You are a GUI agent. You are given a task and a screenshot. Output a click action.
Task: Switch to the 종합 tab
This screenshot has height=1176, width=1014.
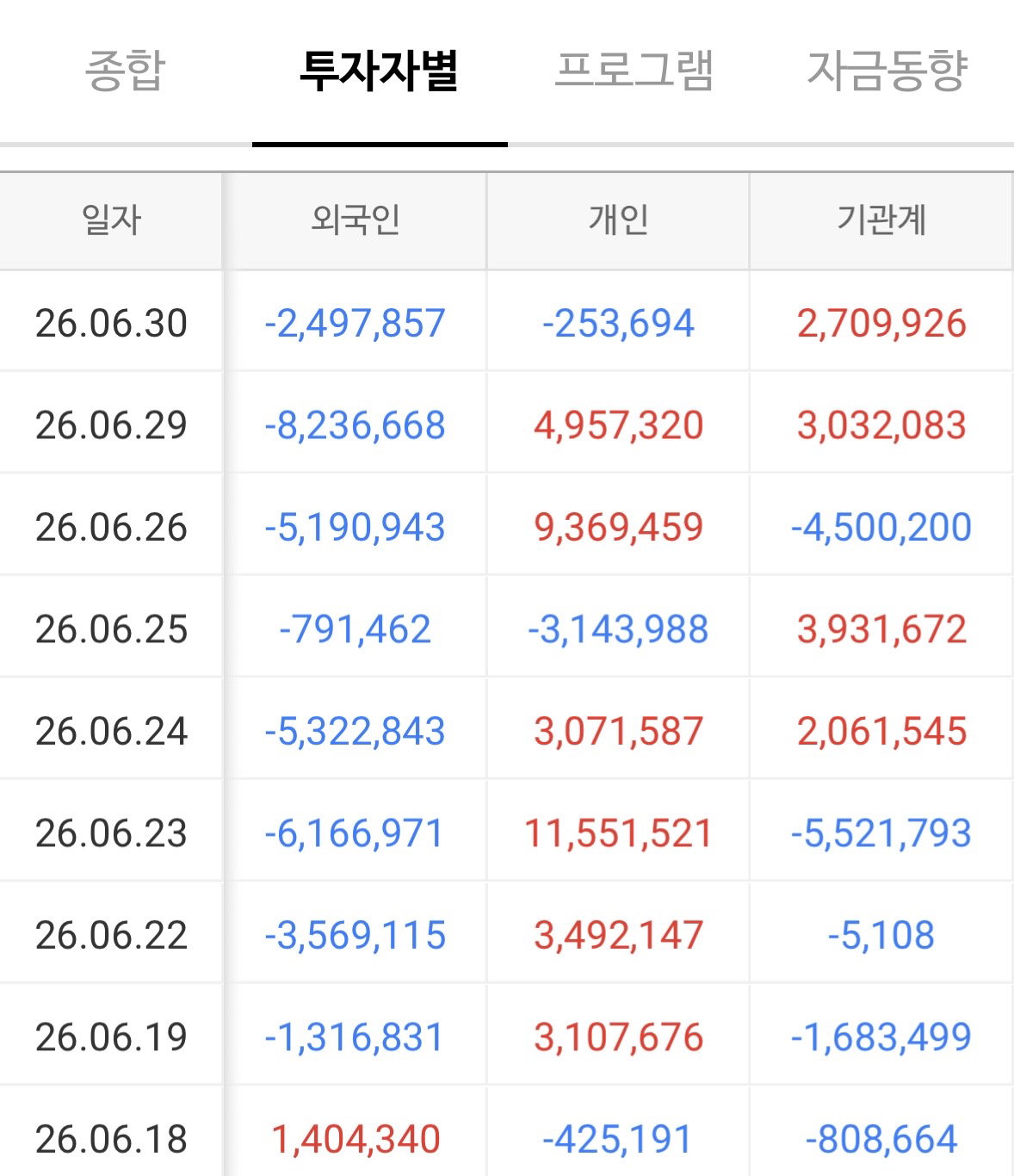pyautogui.click(x=125, y=71)
